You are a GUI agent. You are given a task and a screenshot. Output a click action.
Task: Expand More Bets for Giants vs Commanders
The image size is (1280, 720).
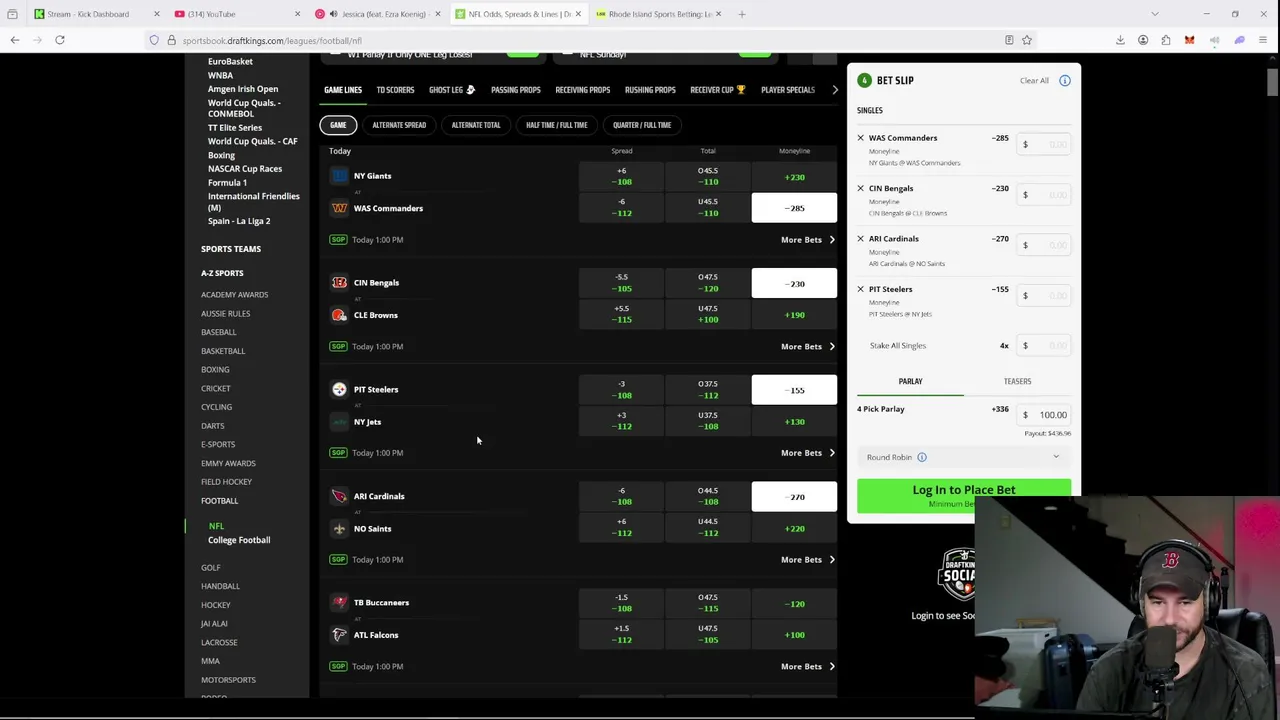click(808, 240)
